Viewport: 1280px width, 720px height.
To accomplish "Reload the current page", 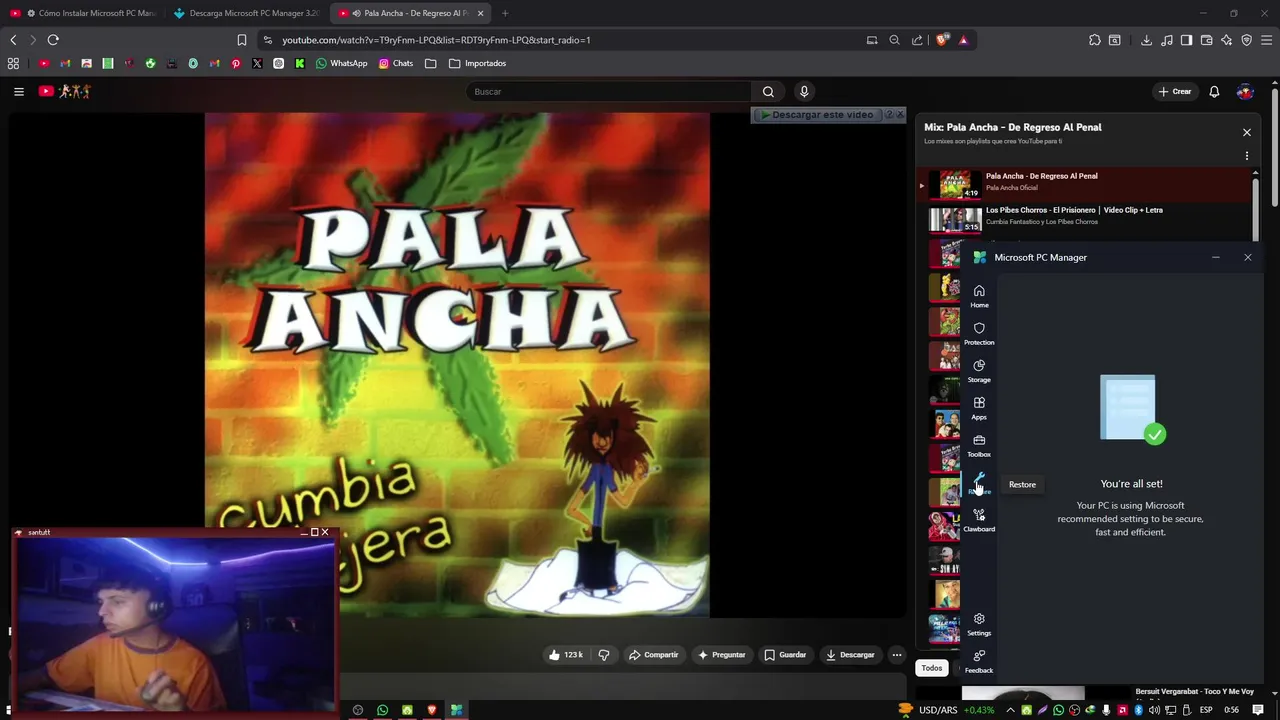I will pyautogui.click(x=53, y=40).
